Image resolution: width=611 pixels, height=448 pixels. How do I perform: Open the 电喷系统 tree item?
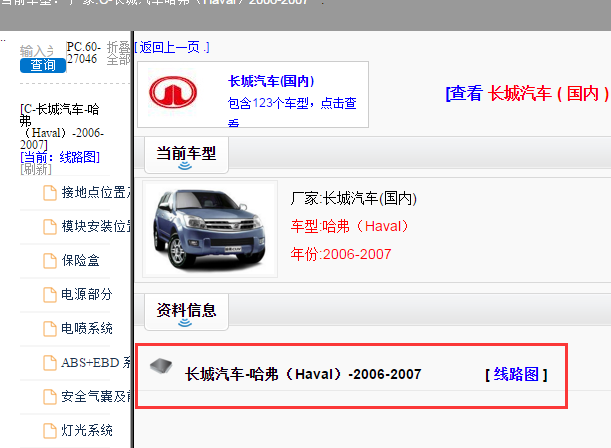pos(87,328)
